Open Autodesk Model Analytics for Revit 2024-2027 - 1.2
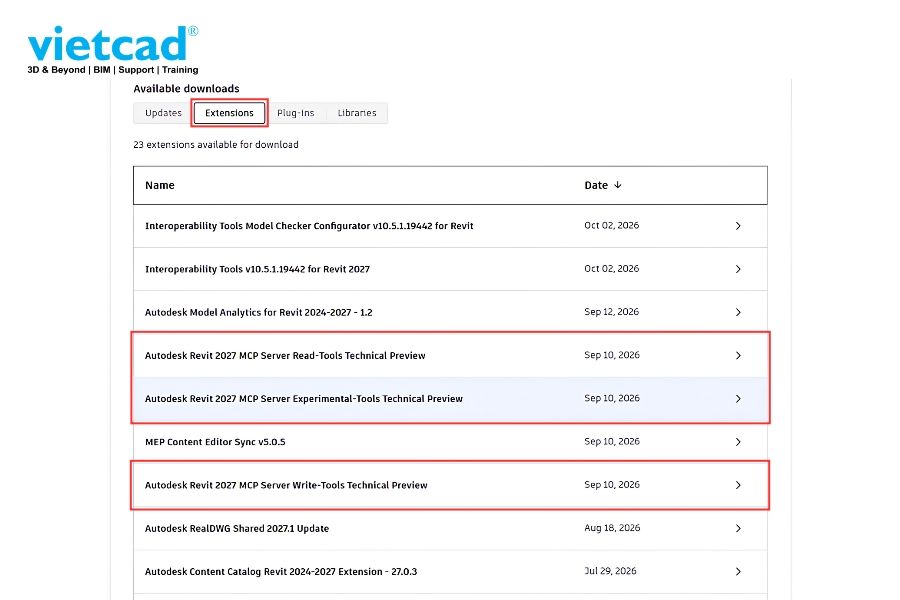900x600 pixels. pos(258,312)
